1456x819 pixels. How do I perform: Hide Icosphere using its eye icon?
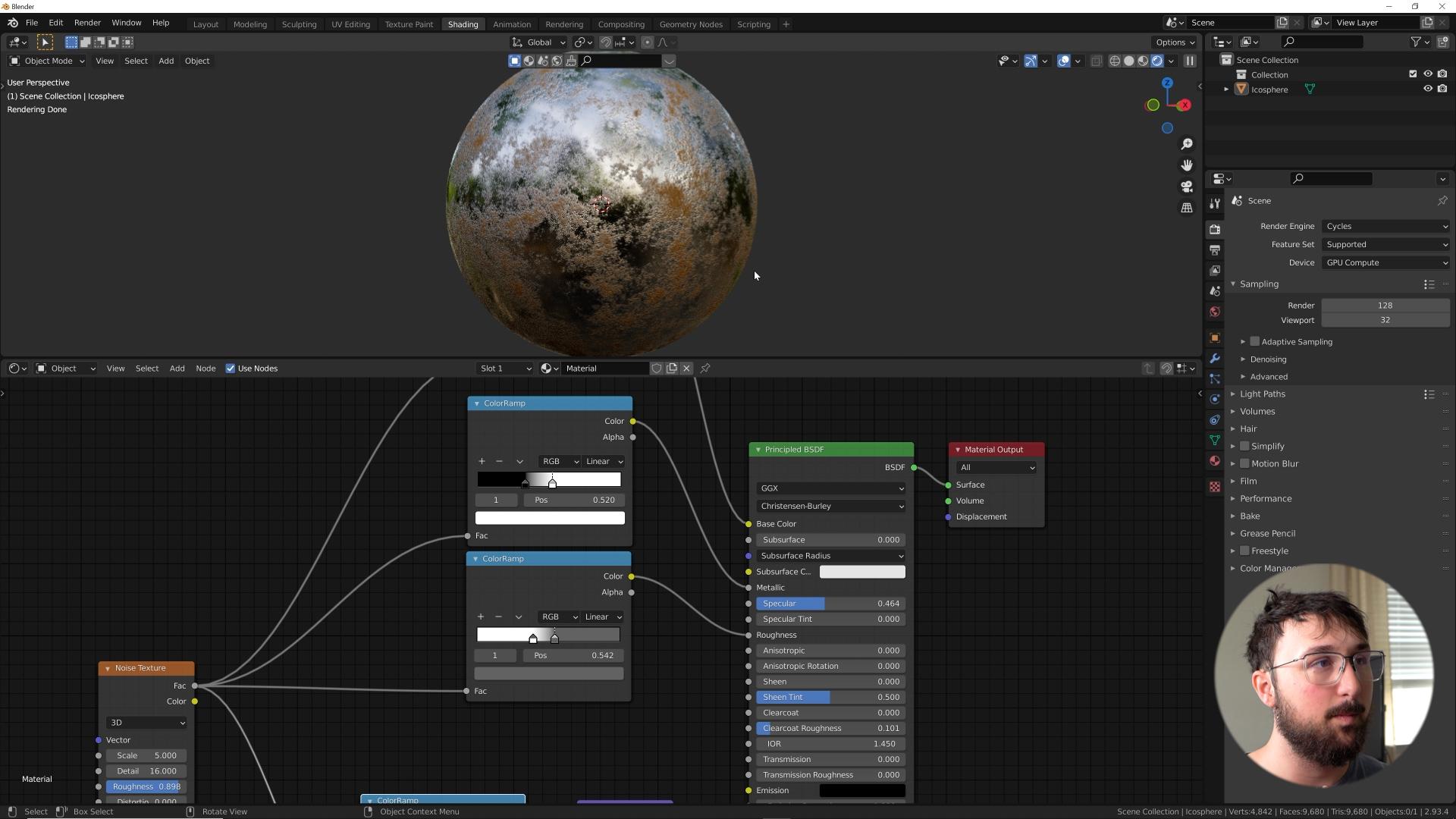point(1427,89)
